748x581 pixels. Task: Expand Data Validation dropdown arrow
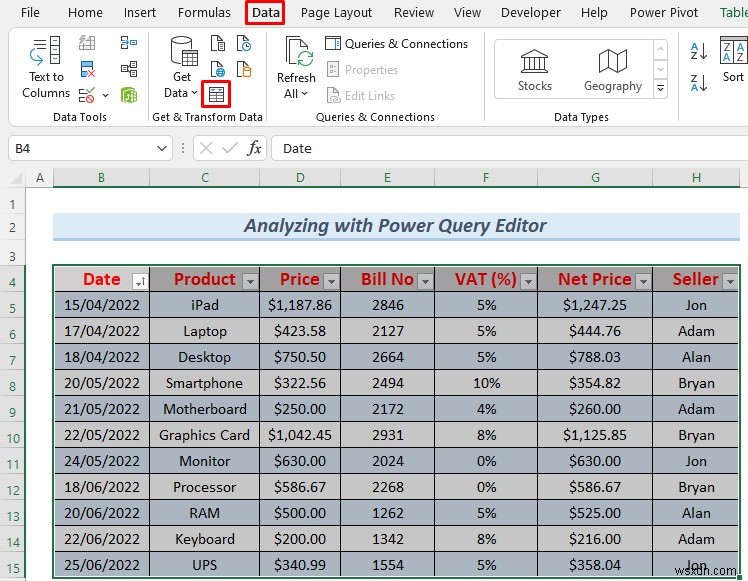[105, 95]
